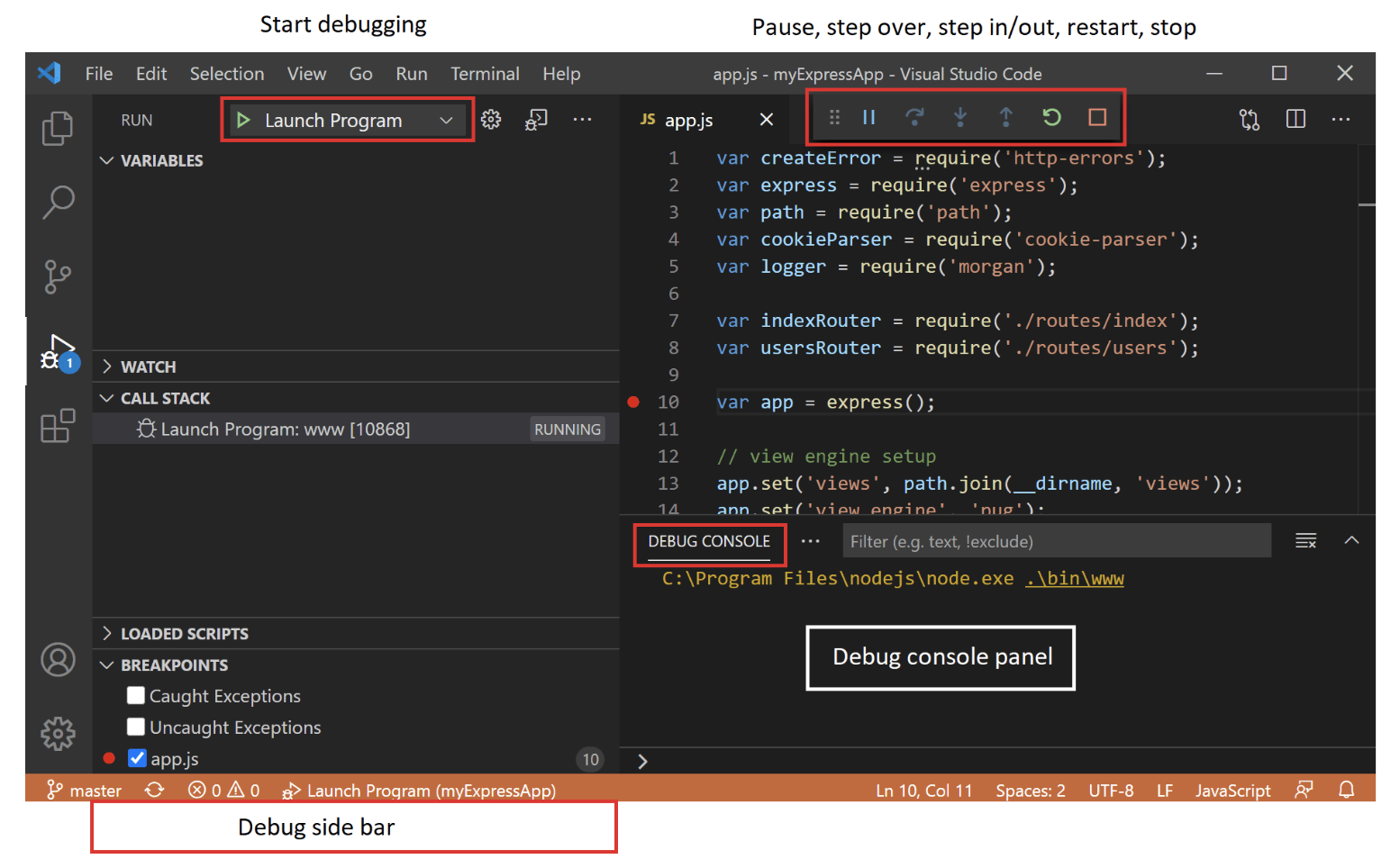Viewport: 1400px width, 868px height.
Task: Open the RUN view more actions ellipsis
Action: (583, 119)
